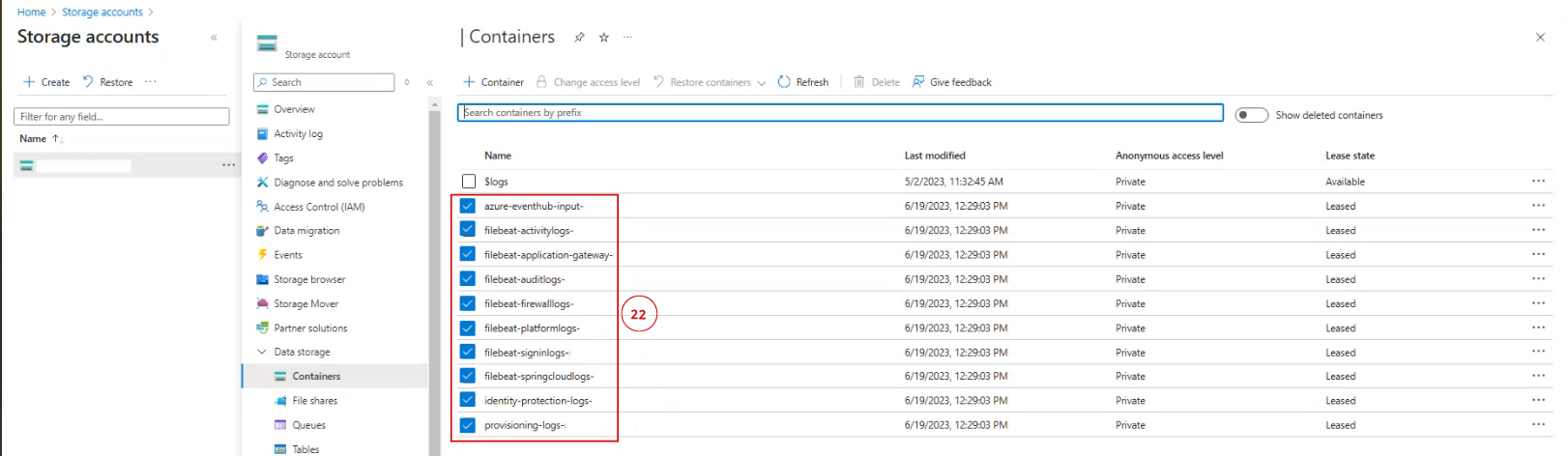The image size is (1568, 456).
Task: Open Activity log
Action: point(298,134)
